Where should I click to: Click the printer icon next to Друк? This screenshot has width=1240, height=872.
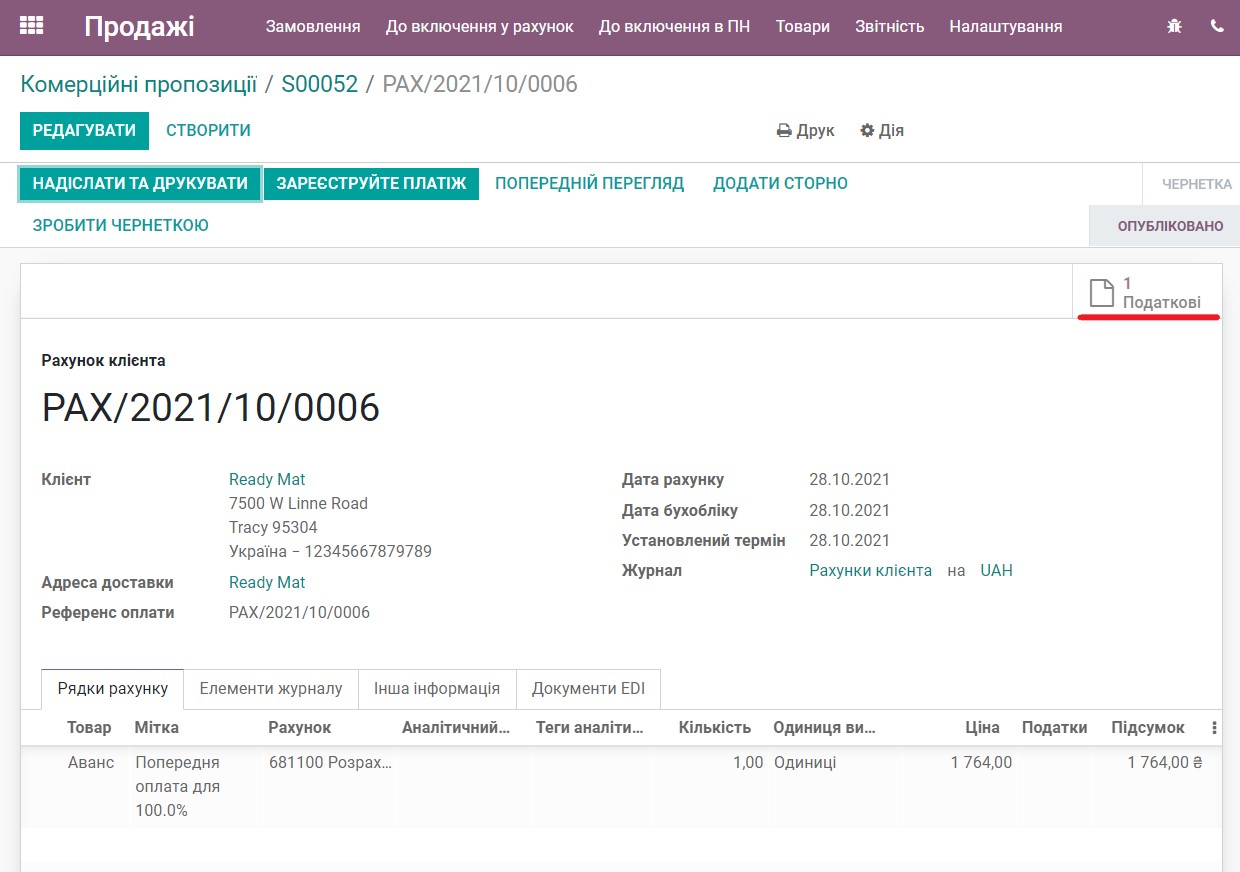pyautogui.click(x=782, y=130)
